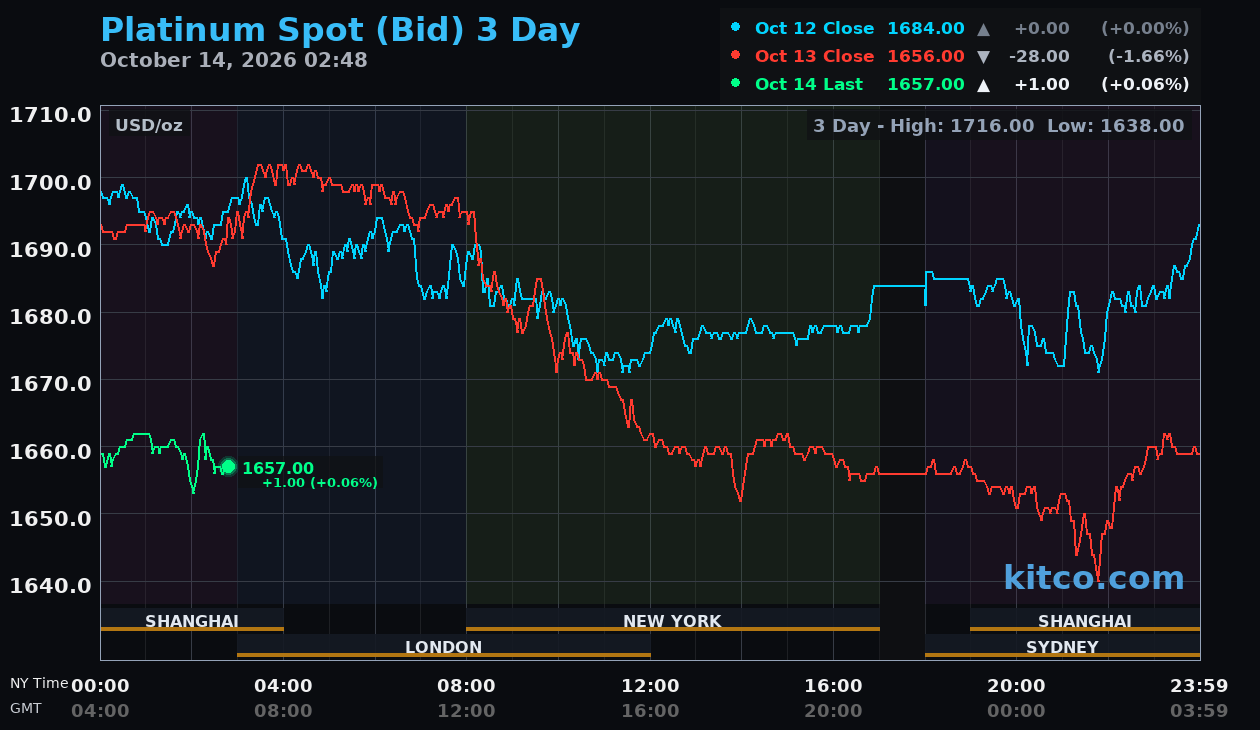The width and height of the screenshot is (1260, 730).
Task: Click the USD/oz unit label
Action: (x=149, y=125)
